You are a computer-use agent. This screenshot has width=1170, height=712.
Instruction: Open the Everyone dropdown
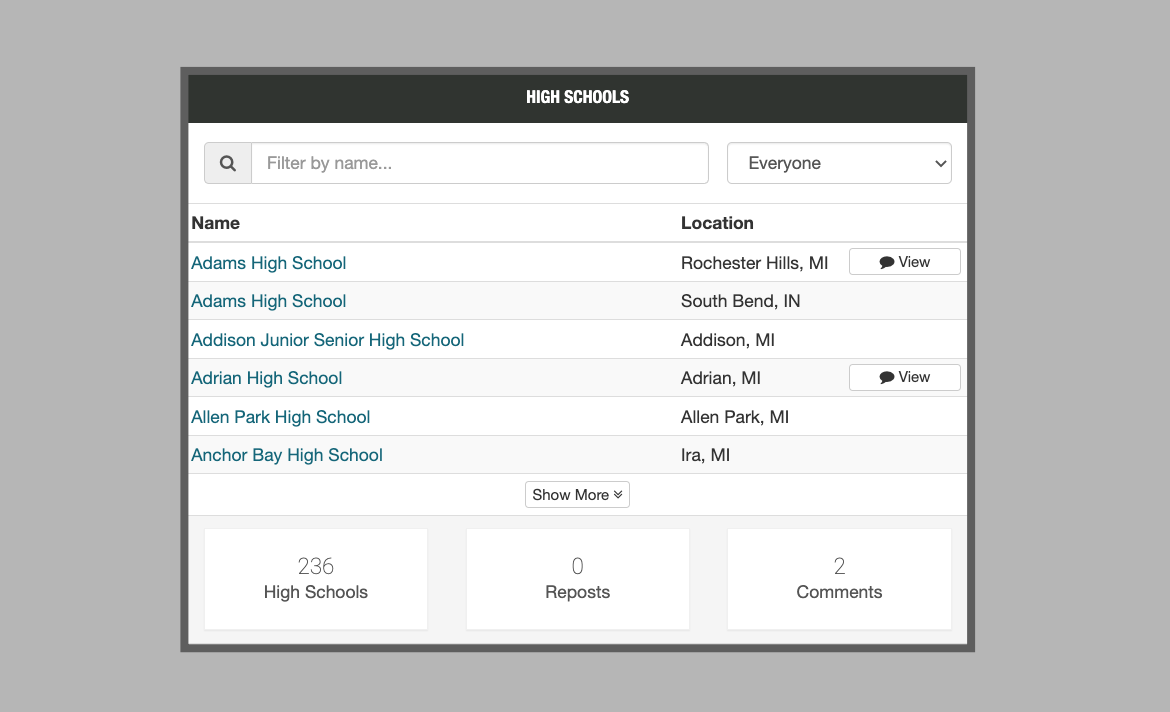pyautogui.click(x=838, y=163)
